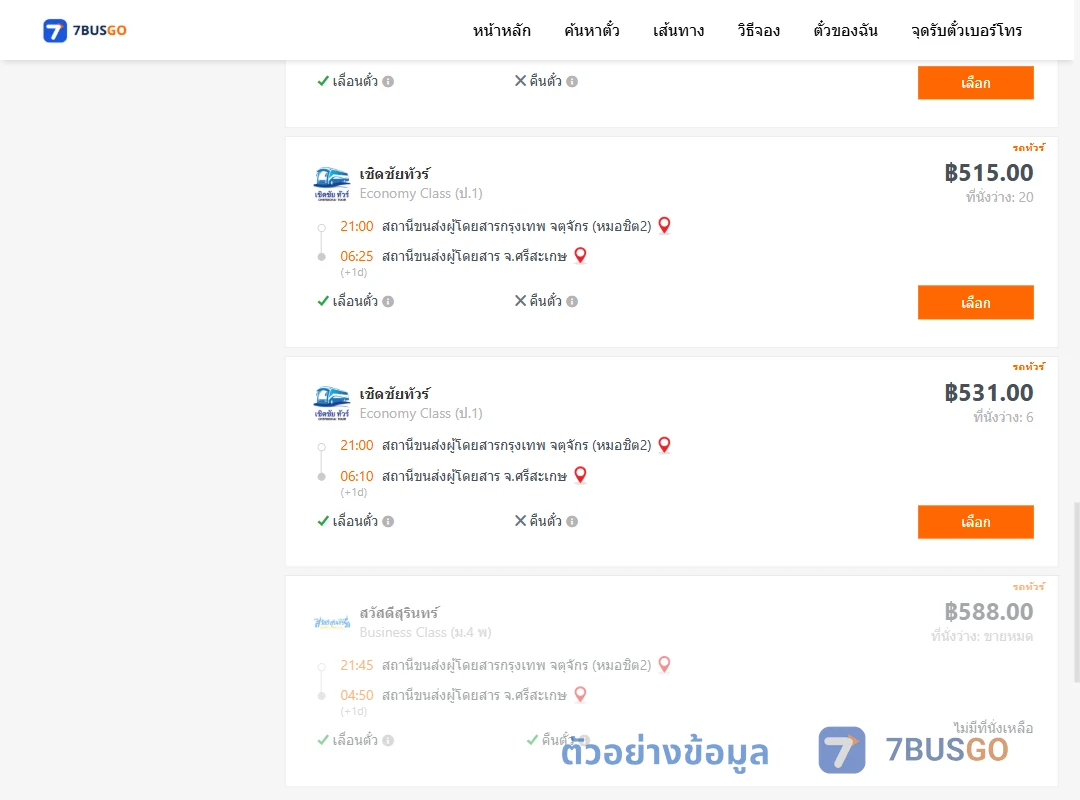Click map pin beside 06:10 arrival station
Screen dimensions: 1080x800
pos(580,475)
